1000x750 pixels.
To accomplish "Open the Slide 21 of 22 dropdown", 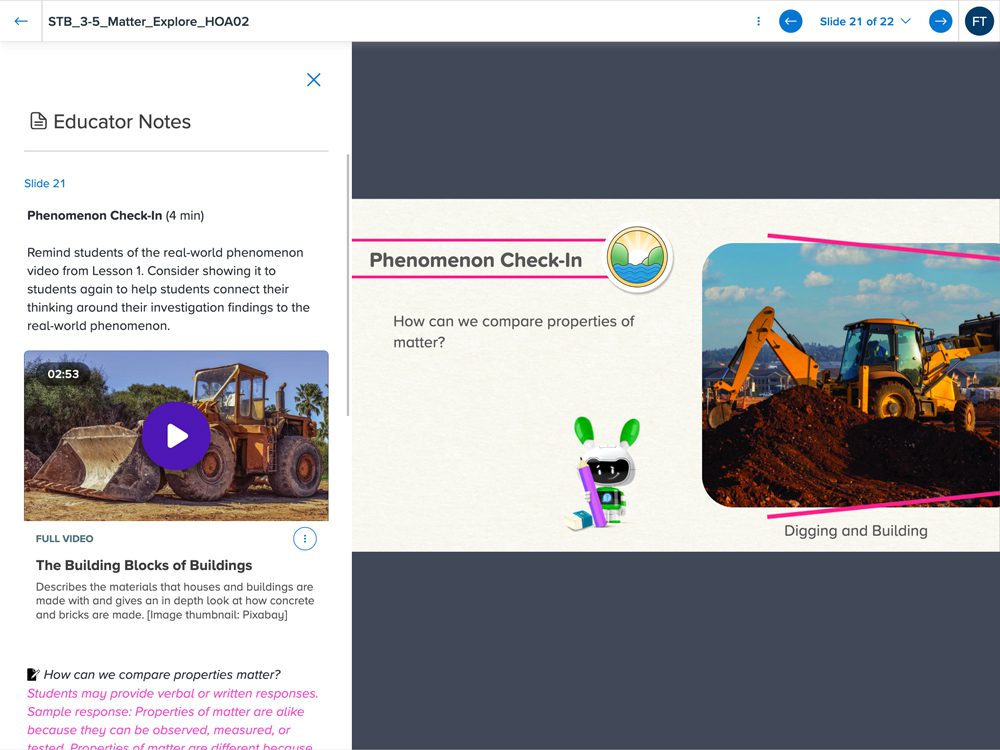I will tap(865, 21).
